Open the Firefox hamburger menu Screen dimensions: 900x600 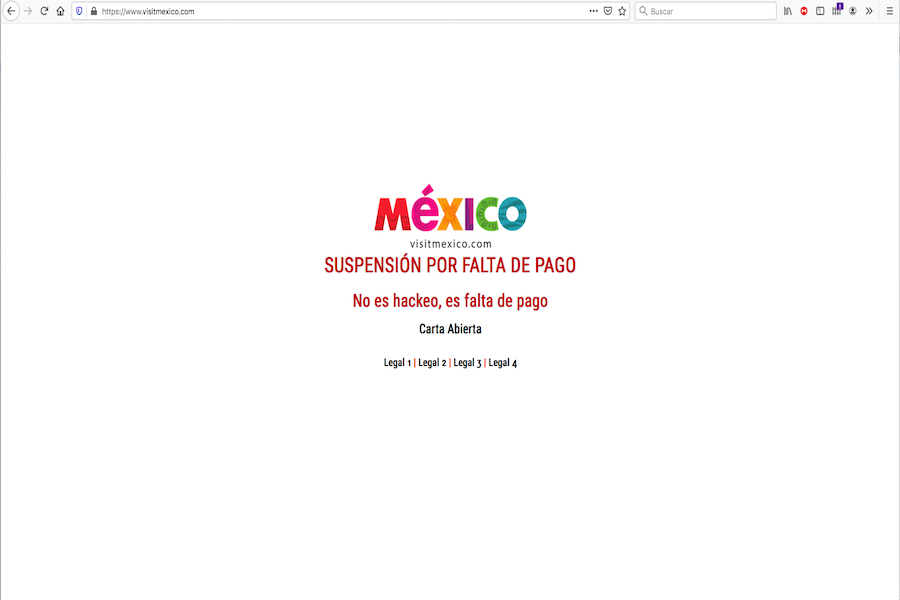point(889,11)
